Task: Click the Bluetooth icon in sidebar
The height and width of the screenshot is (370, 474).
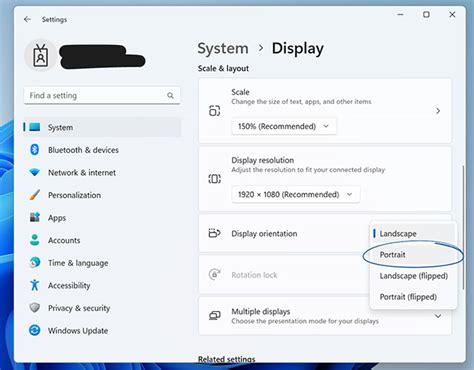Action: [x=35, y=150]
